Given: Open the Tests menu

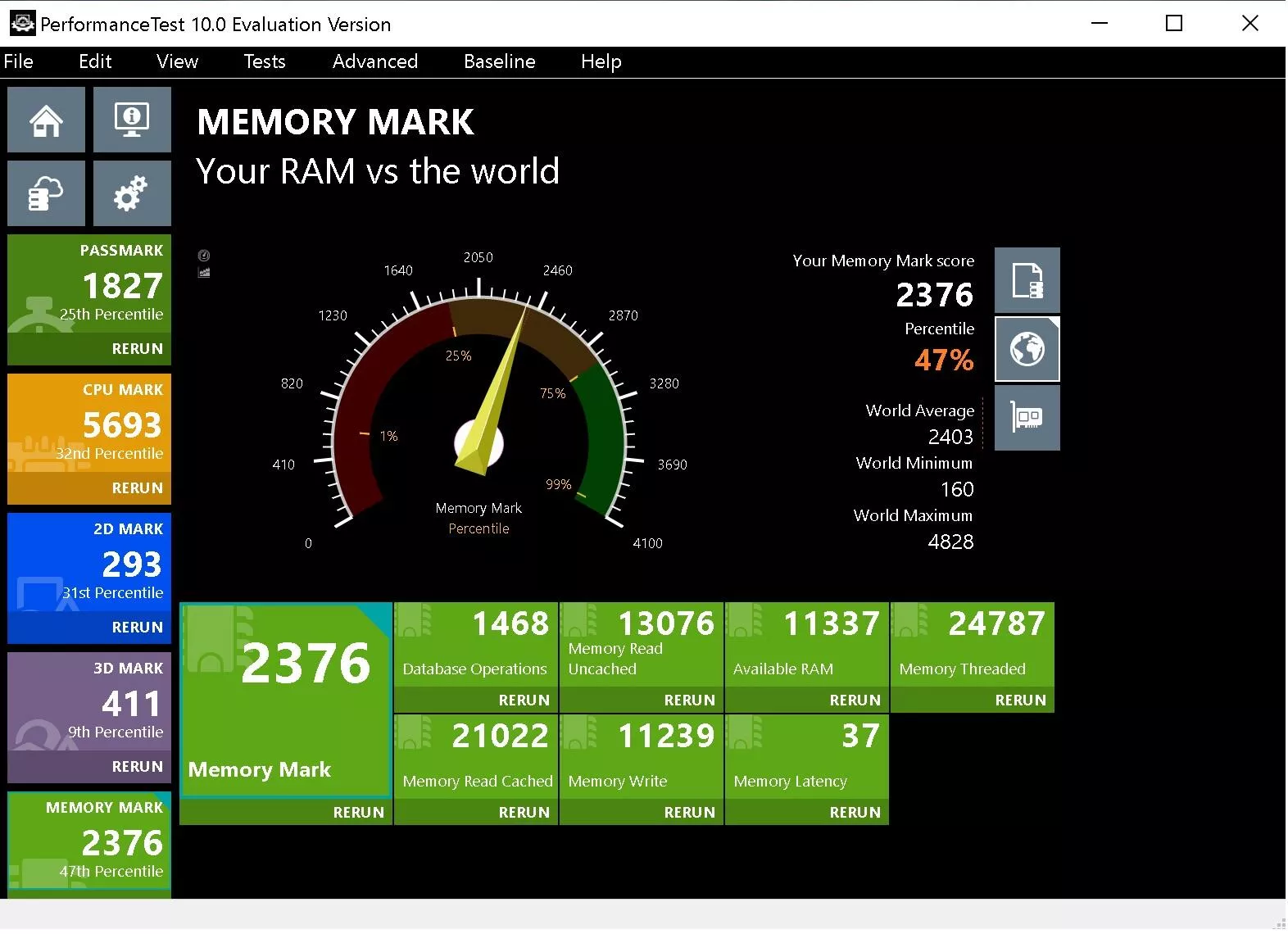Looking at the screenshot, I should [265, 61].
